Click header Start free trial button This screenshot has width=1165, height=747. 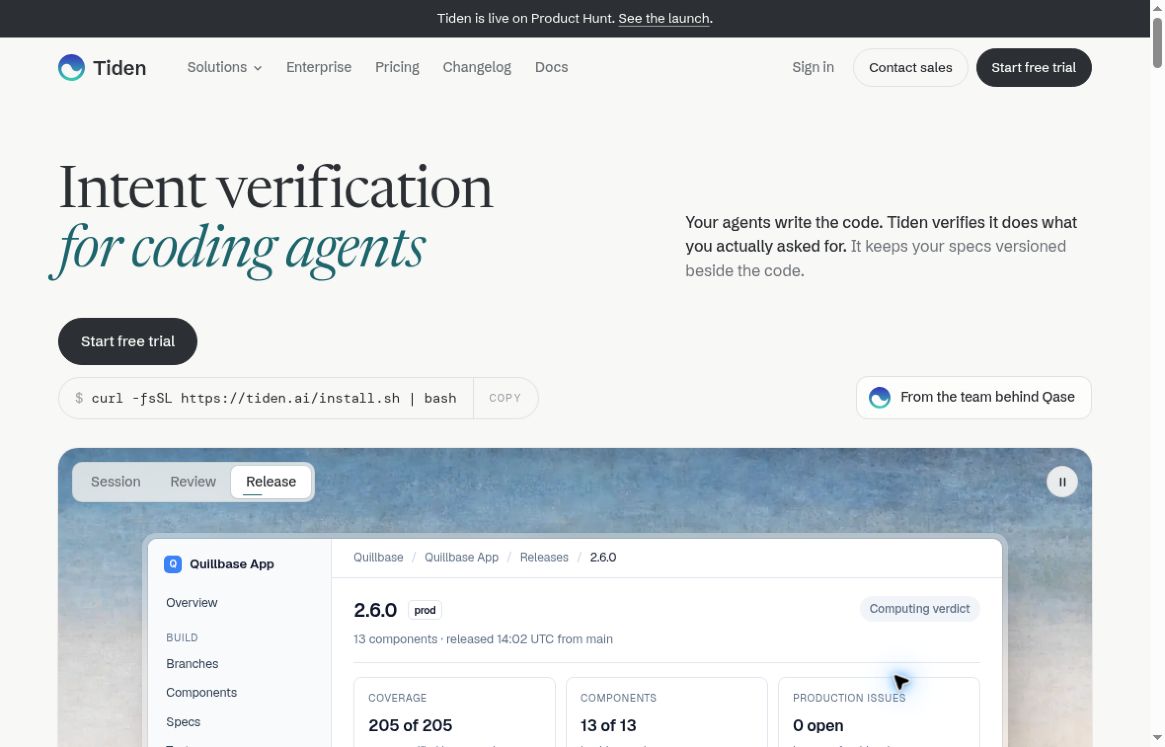1033,68
